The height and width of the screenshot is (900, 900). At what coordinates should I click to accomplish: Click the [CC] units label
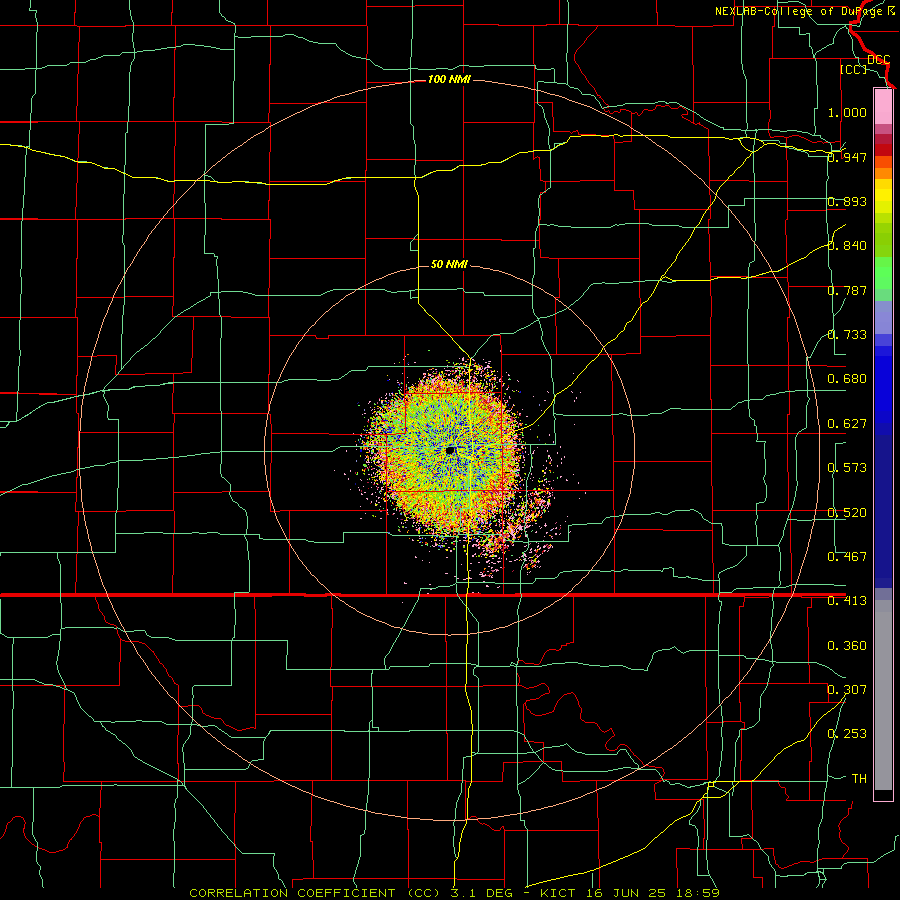pyautogui.click(x=854, y=69)
